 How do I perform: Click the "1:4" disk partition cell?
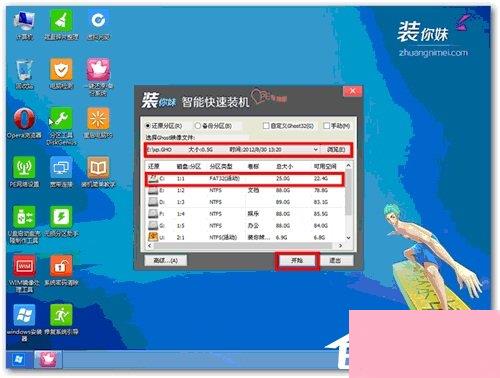pos(181,214)
